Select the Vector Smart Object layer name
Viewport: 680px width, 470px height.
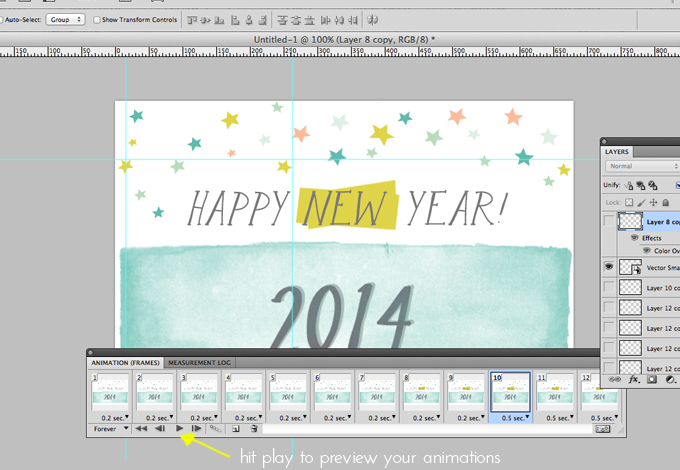(x=663, y=268)
